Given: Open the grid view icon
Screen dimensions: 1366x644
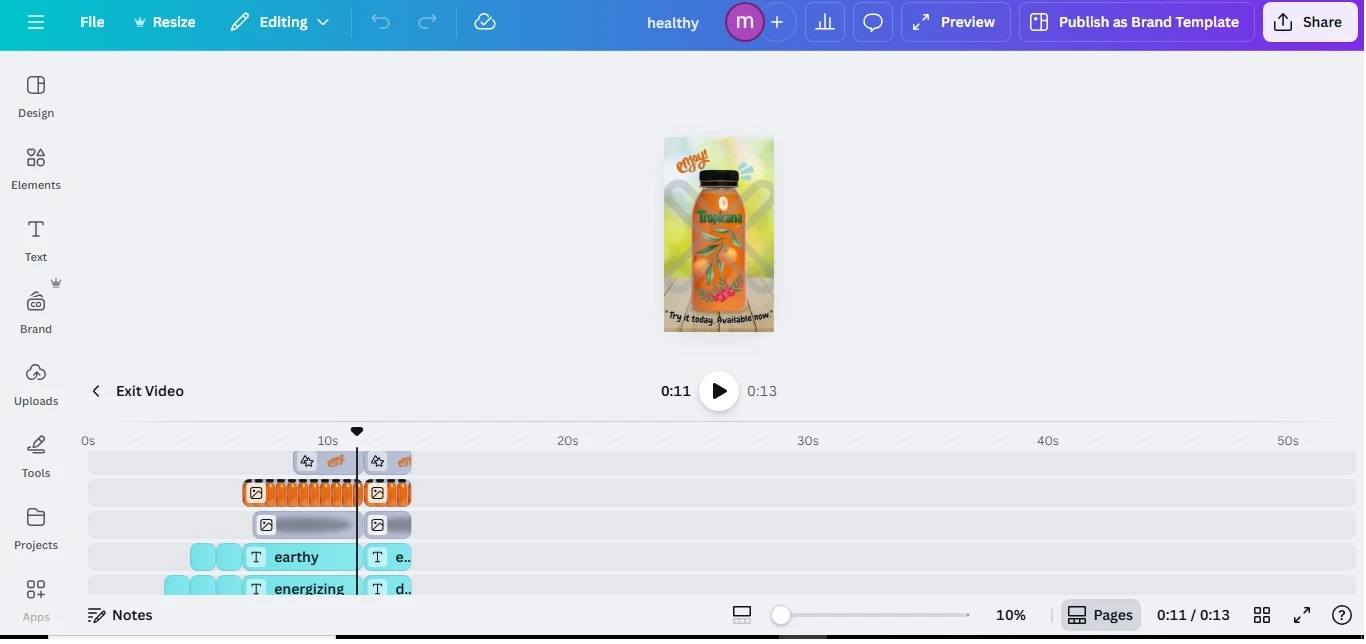Looking at the screenshot, I should (x=1262, y=615).
